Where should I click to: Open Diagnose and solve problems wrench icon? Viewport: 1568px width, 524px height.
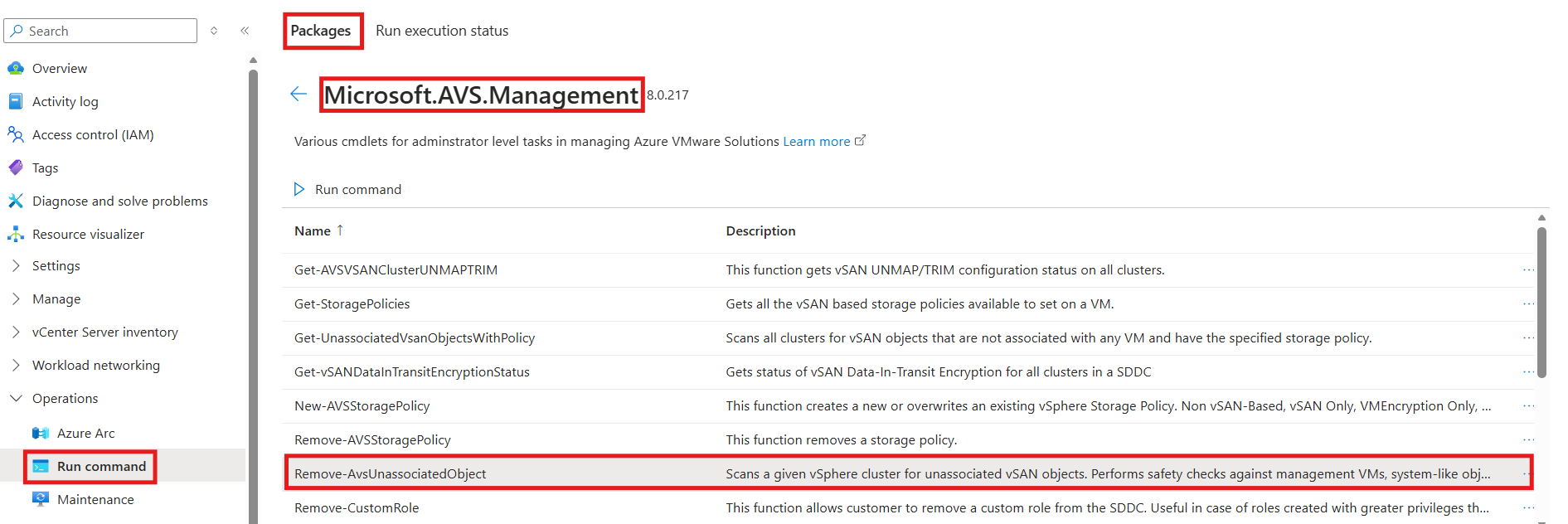pos(16,201)
